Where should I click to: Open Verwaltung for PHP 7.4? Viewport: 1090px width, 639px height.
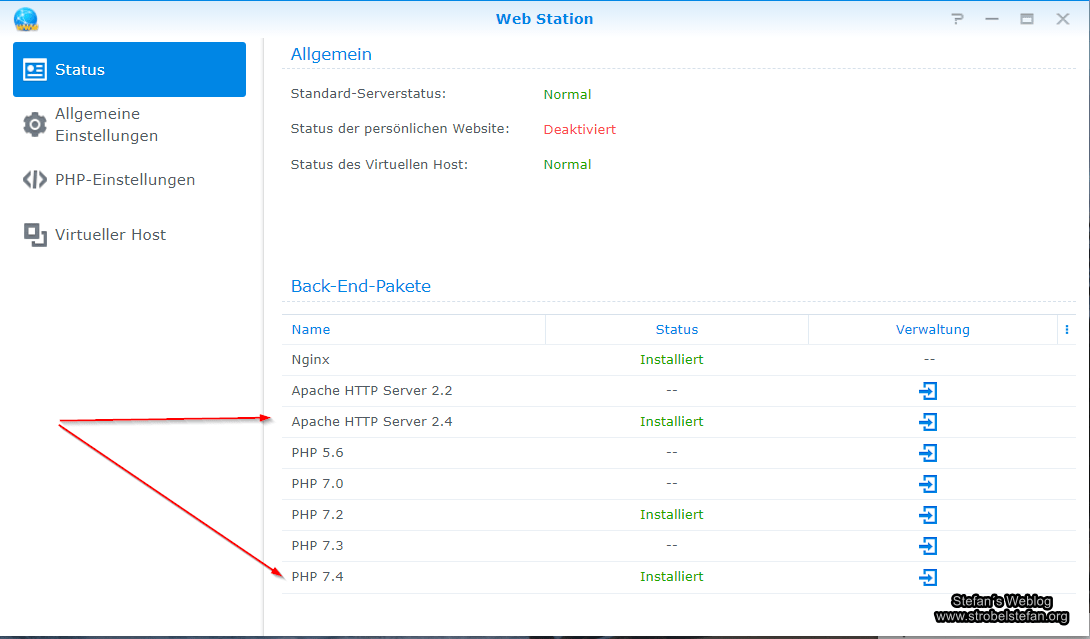pos(928,577)
